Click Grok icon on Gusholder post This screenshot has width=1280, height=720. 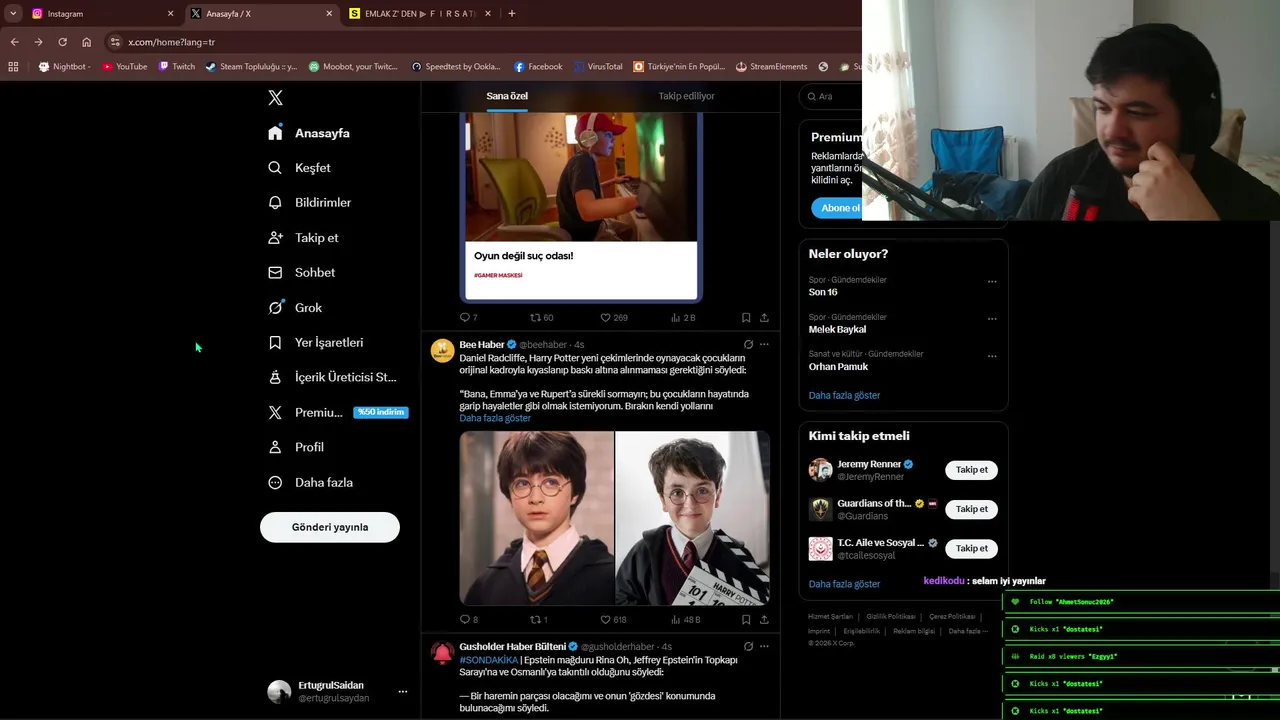(748, 646)
